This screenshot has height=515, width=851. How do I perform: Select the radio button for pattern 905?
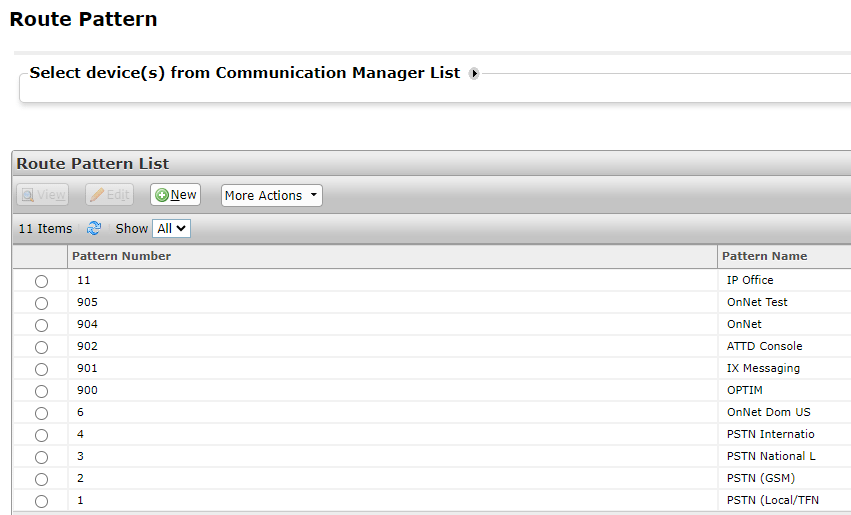[x=41, y=303]
